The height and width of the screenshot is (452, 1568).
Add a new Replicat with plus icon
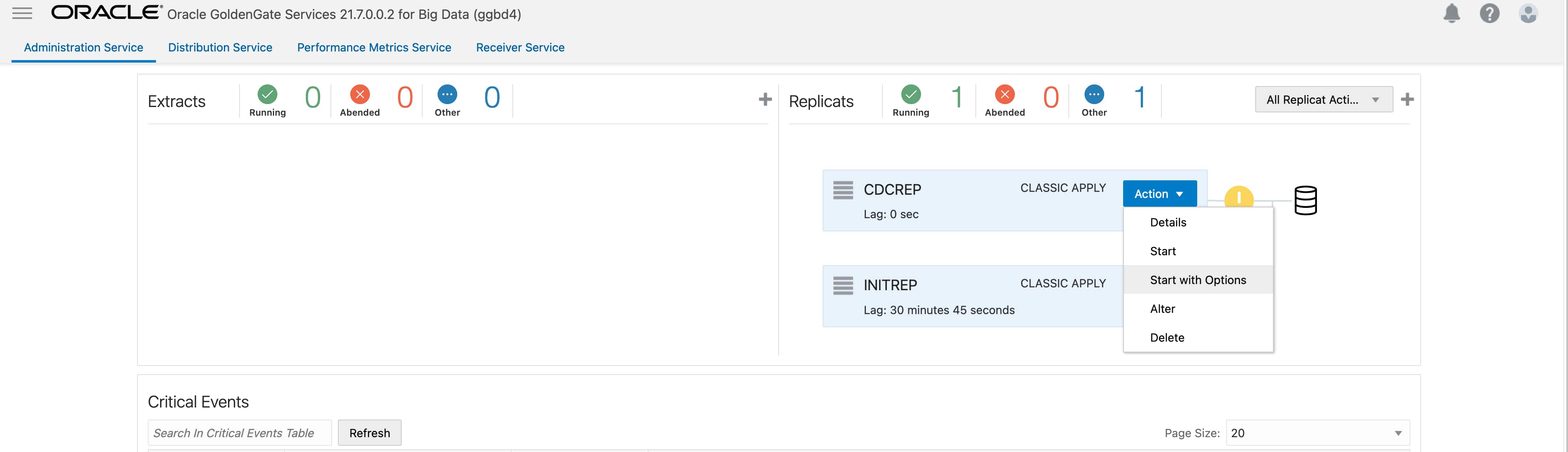pos(1407,99)
